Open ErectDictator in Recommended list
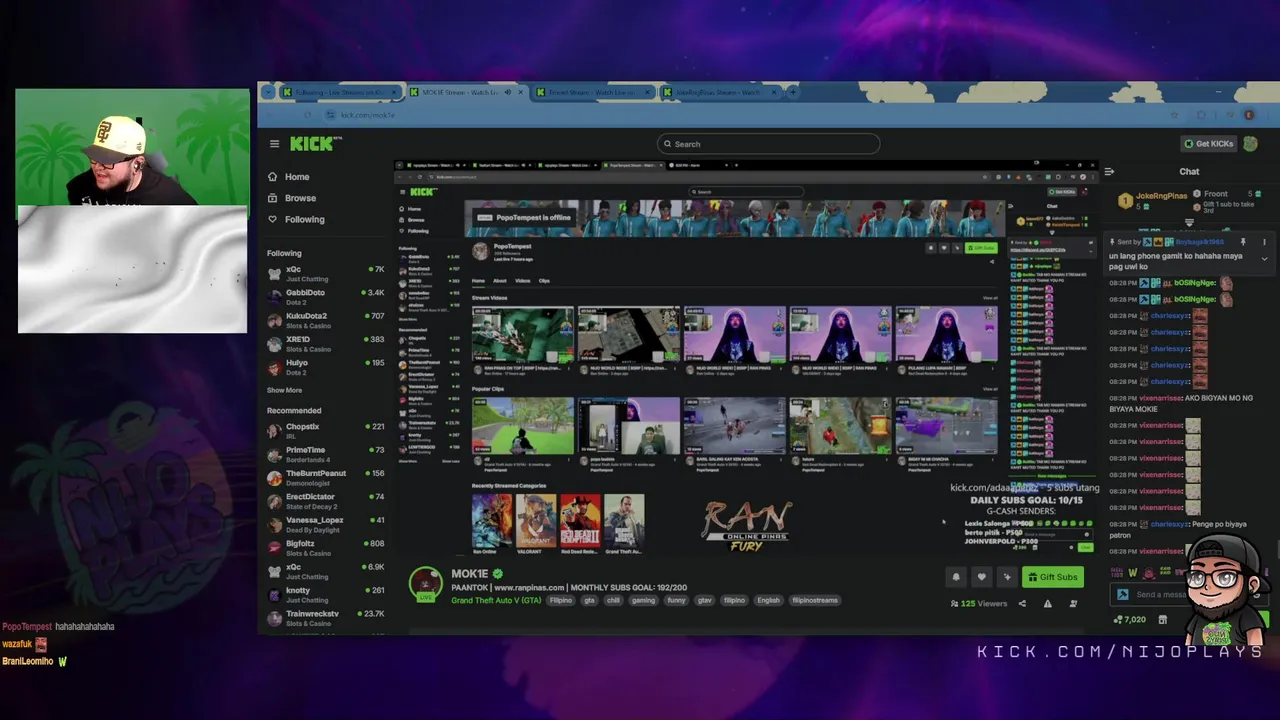This screenshot has height=720, width=1280. click(325, 501)
